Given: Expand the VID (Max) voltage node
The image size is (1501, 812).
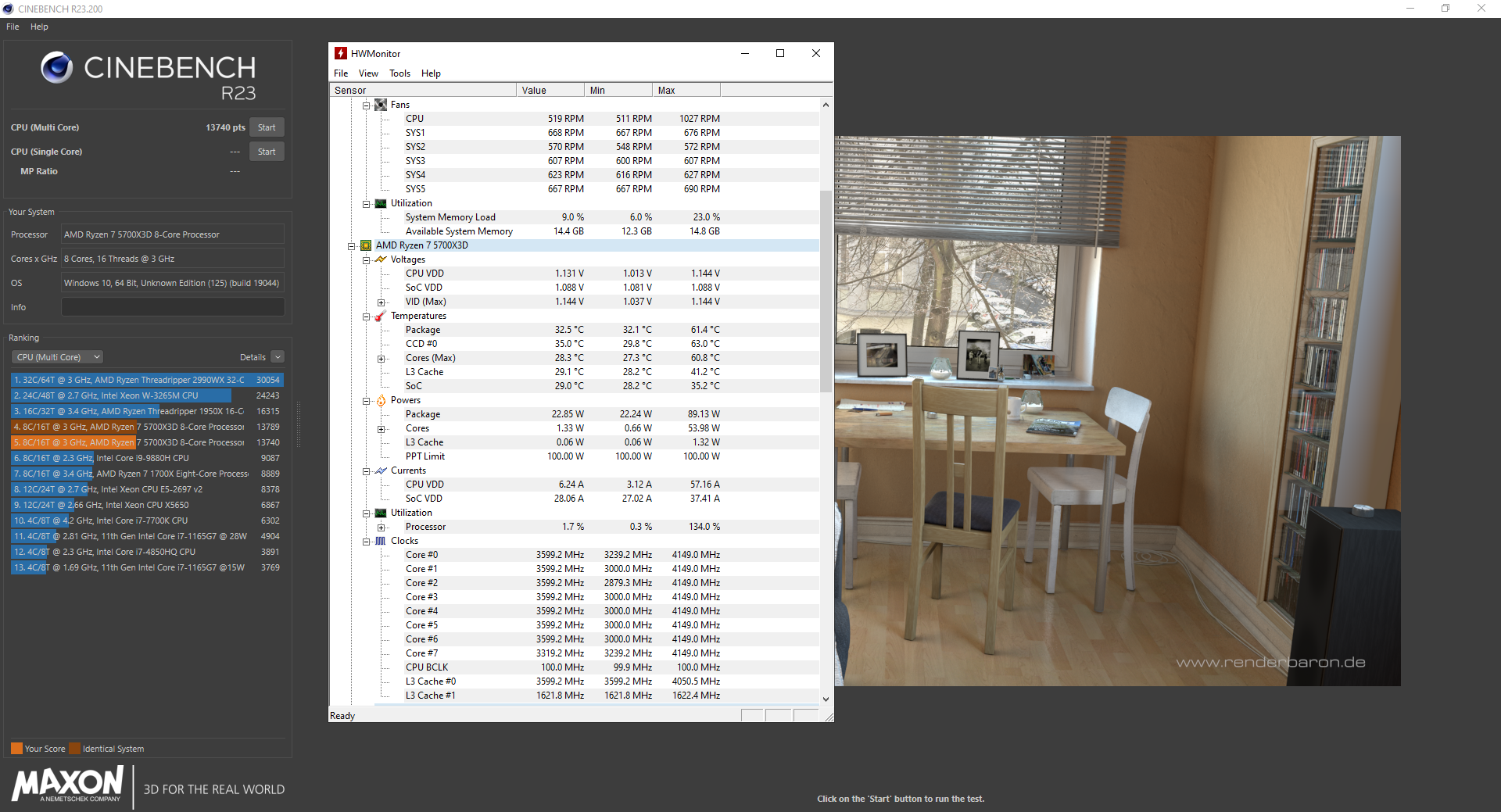Looking at the screenshot, I should [x=382, y=302].
